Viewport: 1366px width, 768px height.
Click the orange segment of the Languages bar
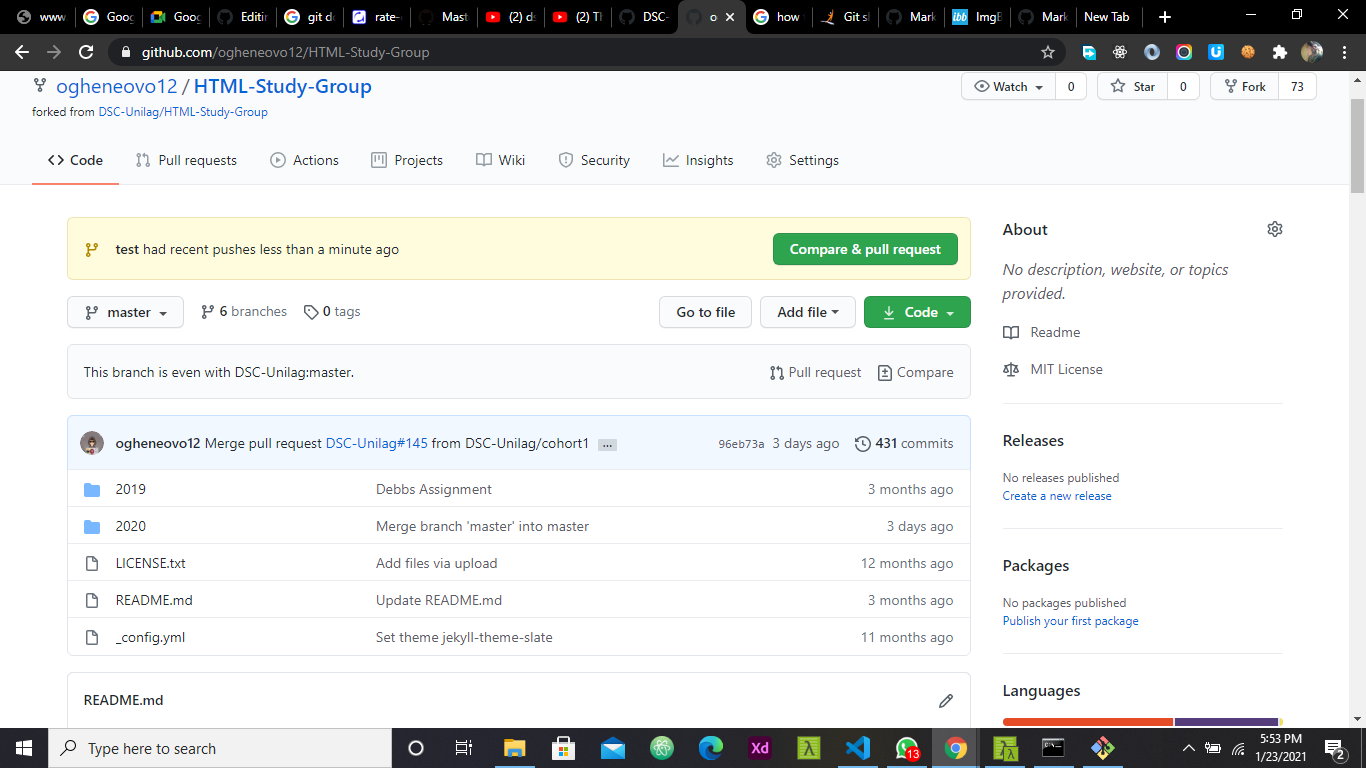1088,721
